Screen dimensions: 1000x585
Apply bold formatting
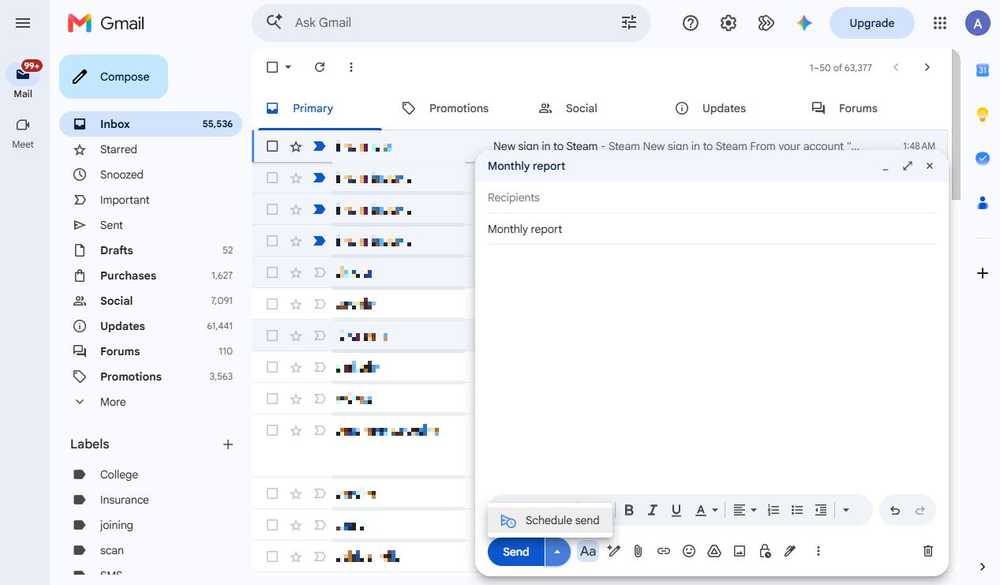coord(629,510)
